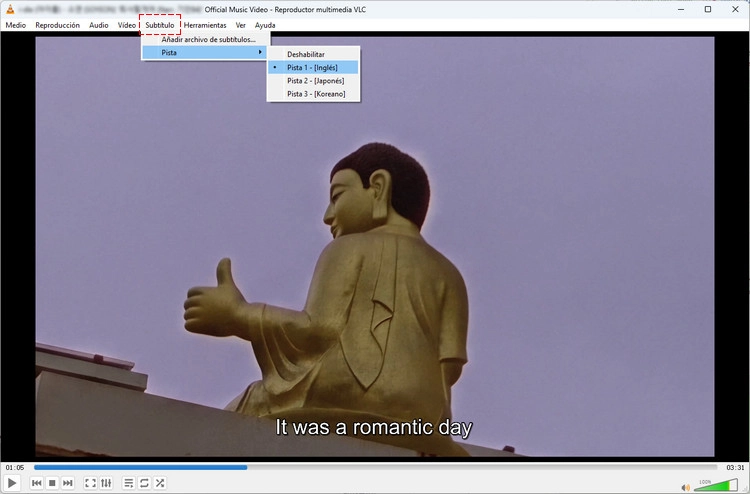Toggle fullscreen video mode
This screenshot has height=494, width=750.
[x=90, y=483]
